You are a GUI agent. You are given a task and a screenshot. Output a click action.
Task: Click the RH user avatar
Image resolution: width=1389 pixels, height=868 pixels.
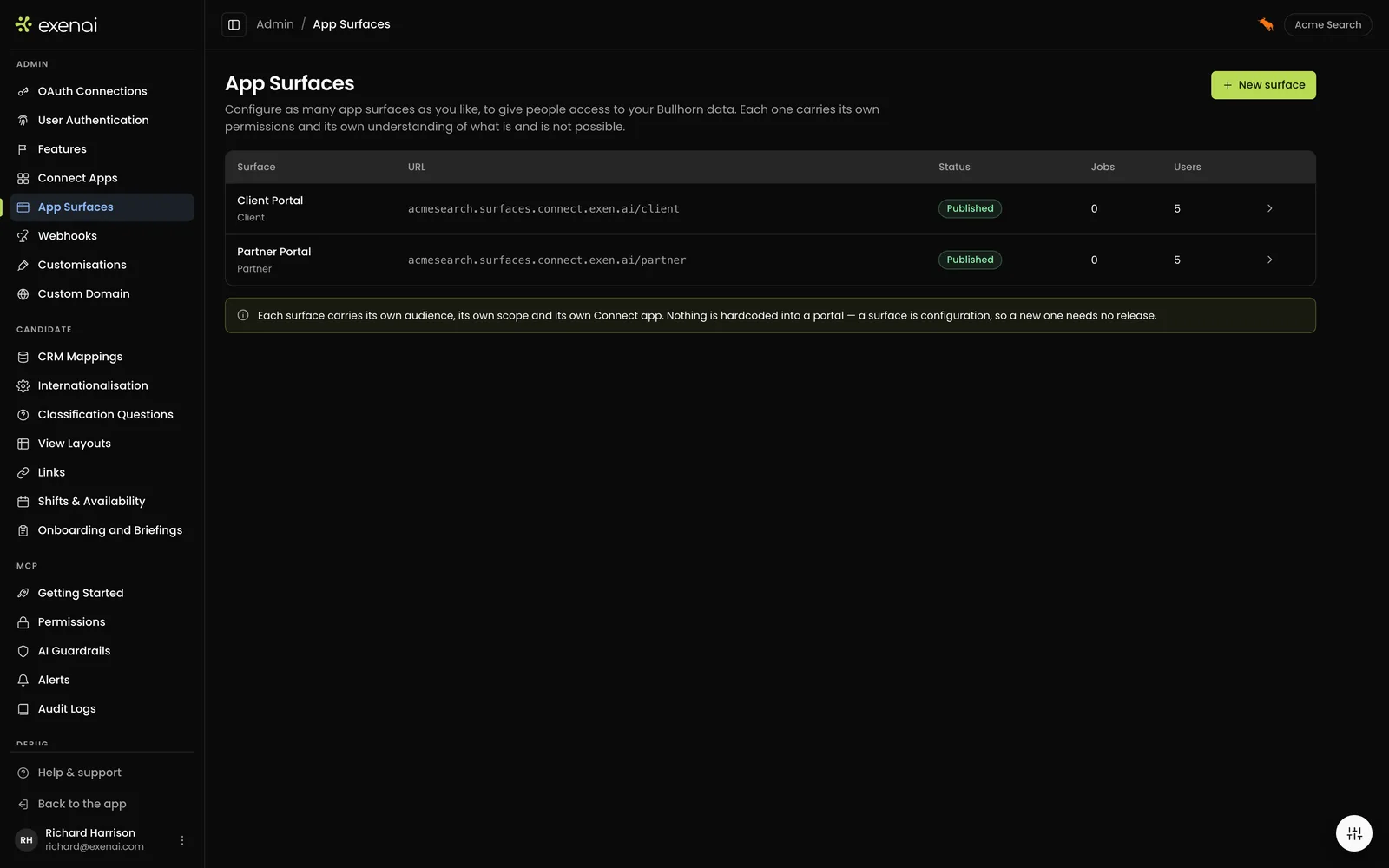click(x=27, y=840)
